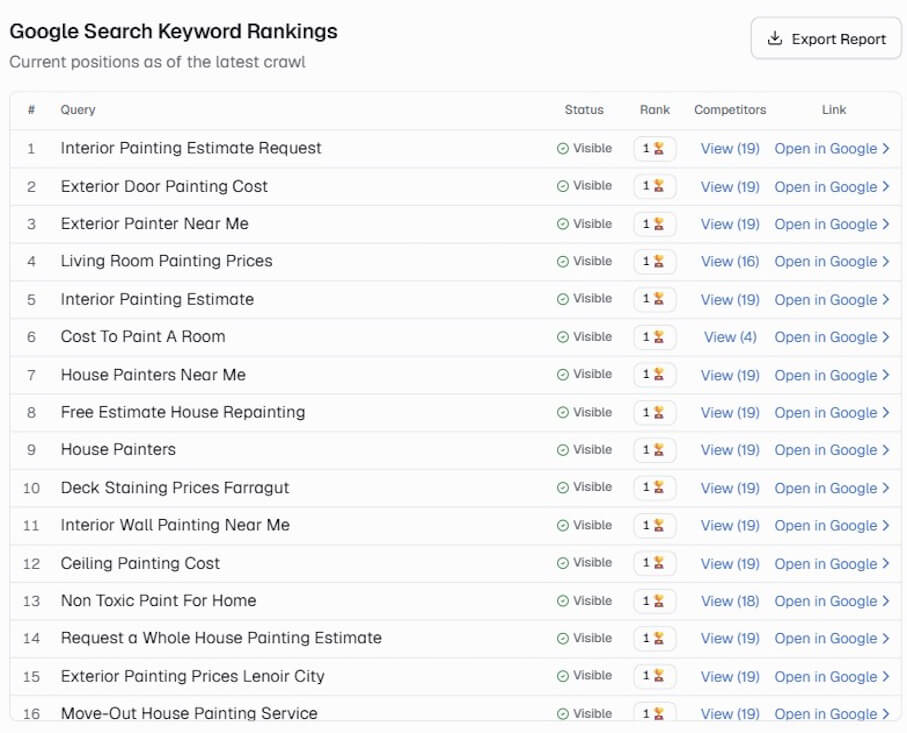Open House Painters Near Me in Google
907x733 pixels.
pyautogui.click(x=831, y=375)
